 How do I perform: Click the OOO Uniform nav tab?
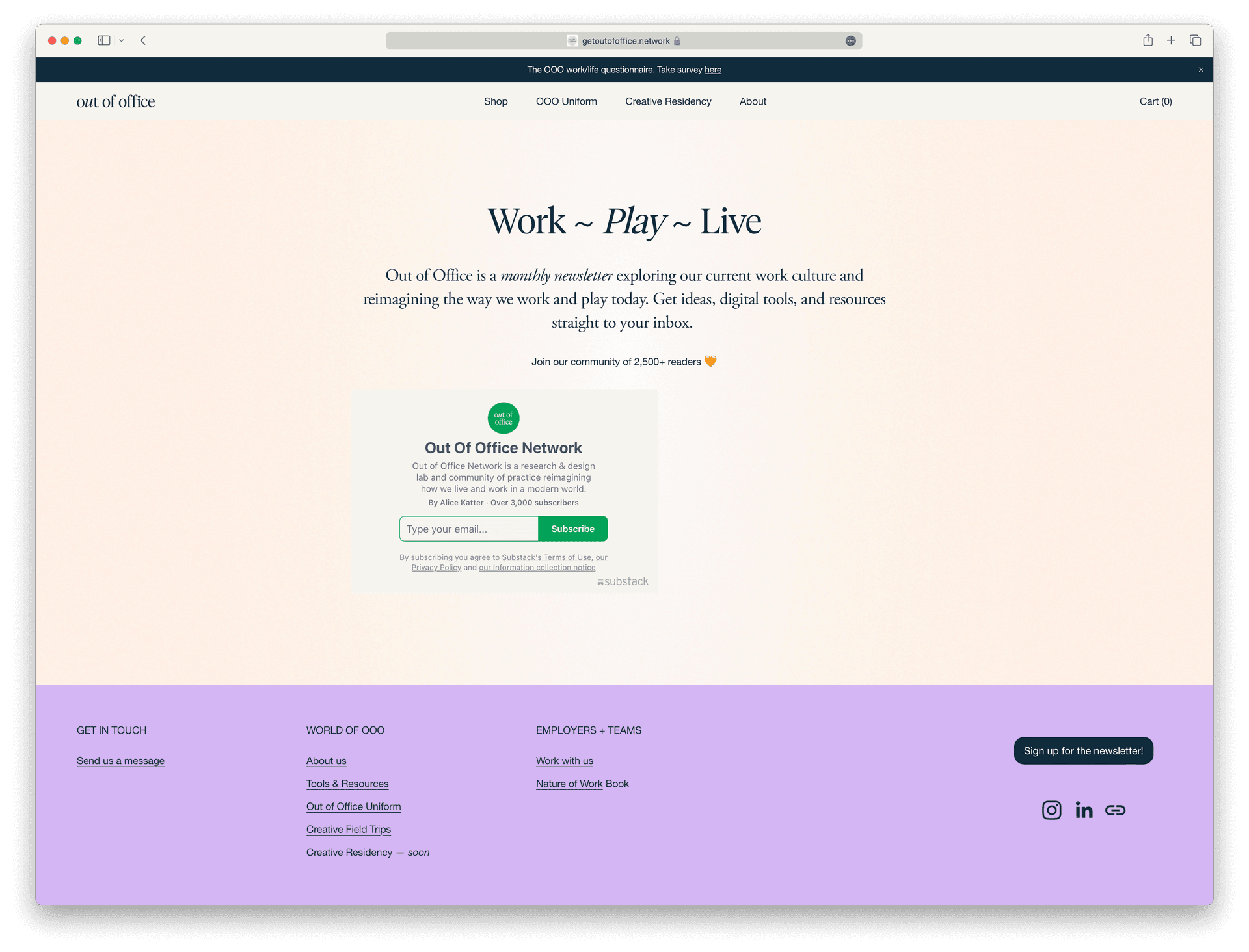click(566, 101)
